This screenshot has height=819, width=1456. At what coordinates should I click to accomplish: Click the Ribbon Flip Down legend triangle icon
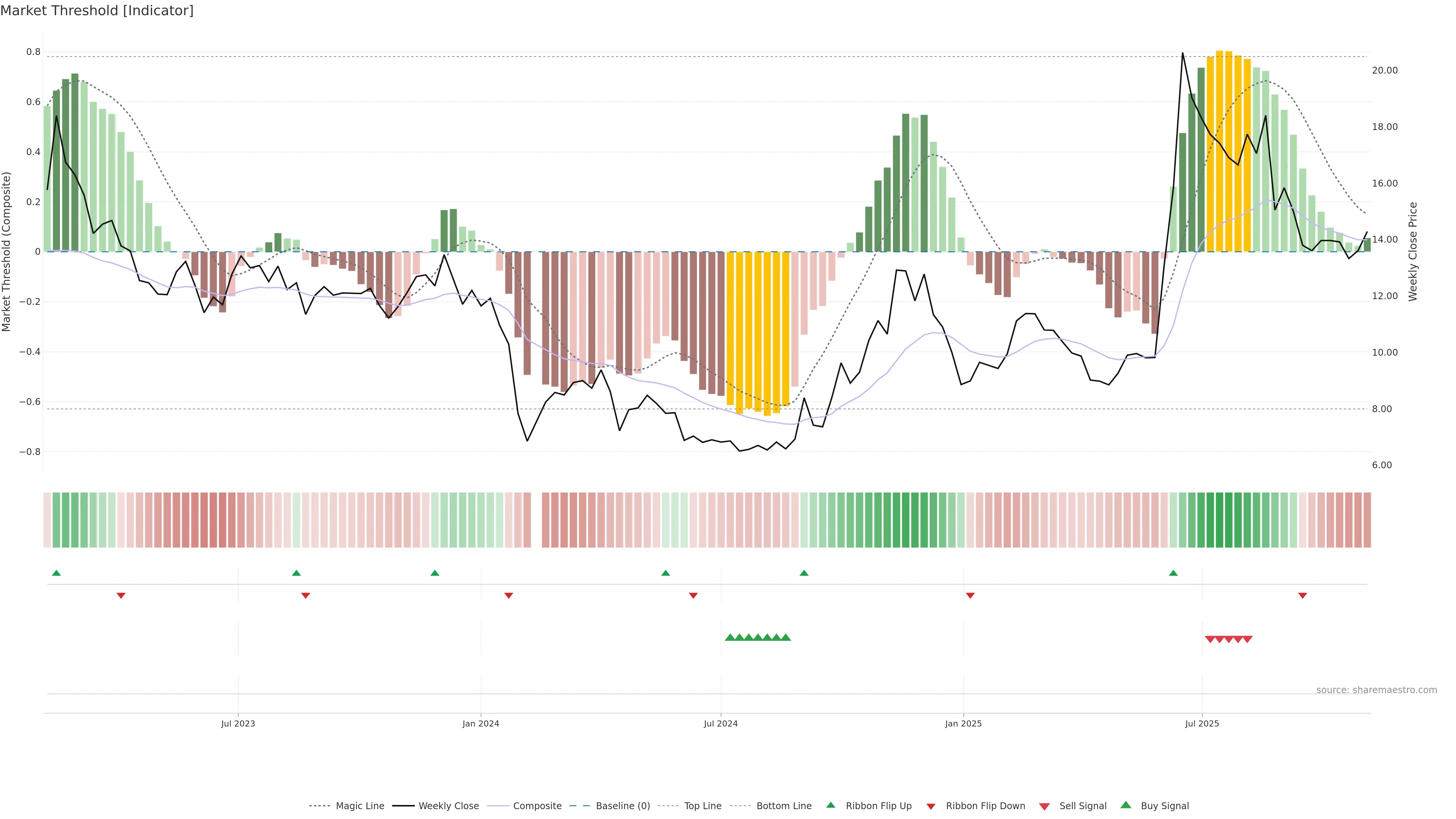pos(931,806)
